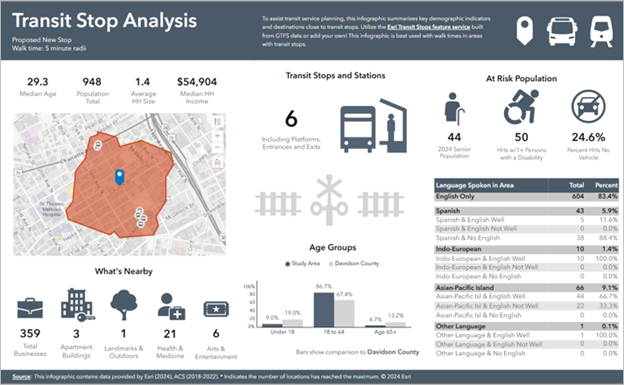
Task: Select the Spanish language group row
Action: pyautogui.click(x=526, y=211)
